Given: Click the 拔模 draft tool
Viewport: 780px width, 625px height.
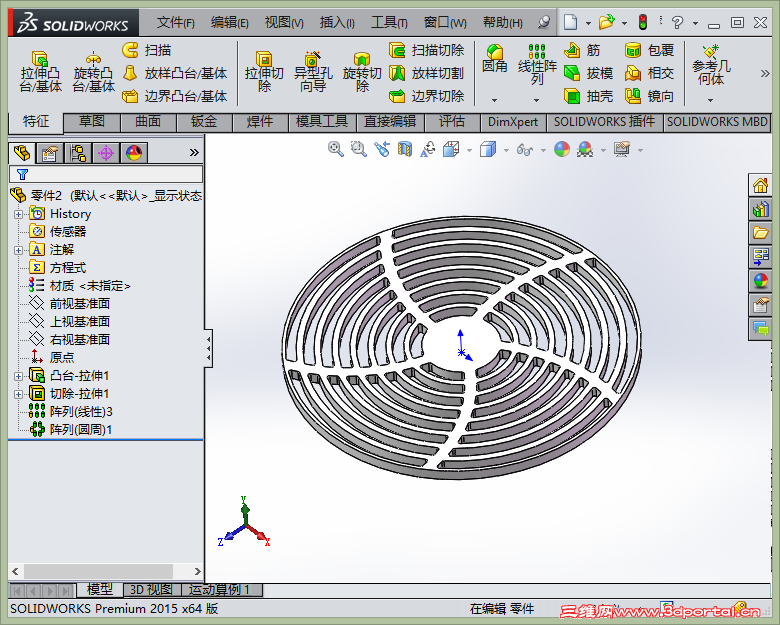Looking at the screenshot, I should [x=588, y=73].
